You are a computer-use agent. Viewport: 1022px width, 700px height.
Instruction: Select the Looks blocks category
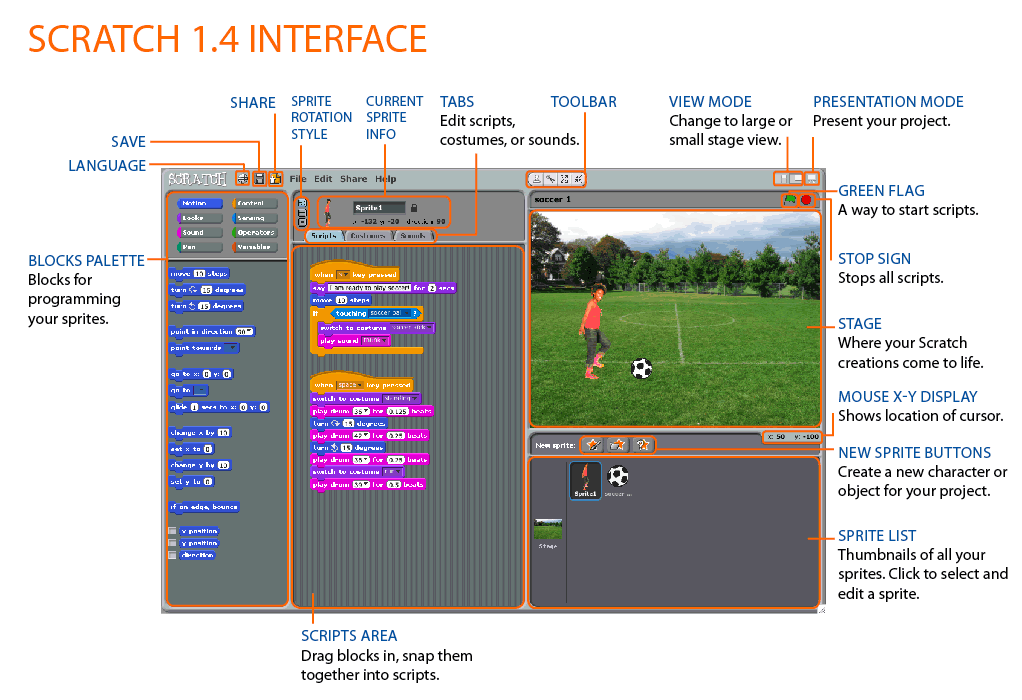195,217
